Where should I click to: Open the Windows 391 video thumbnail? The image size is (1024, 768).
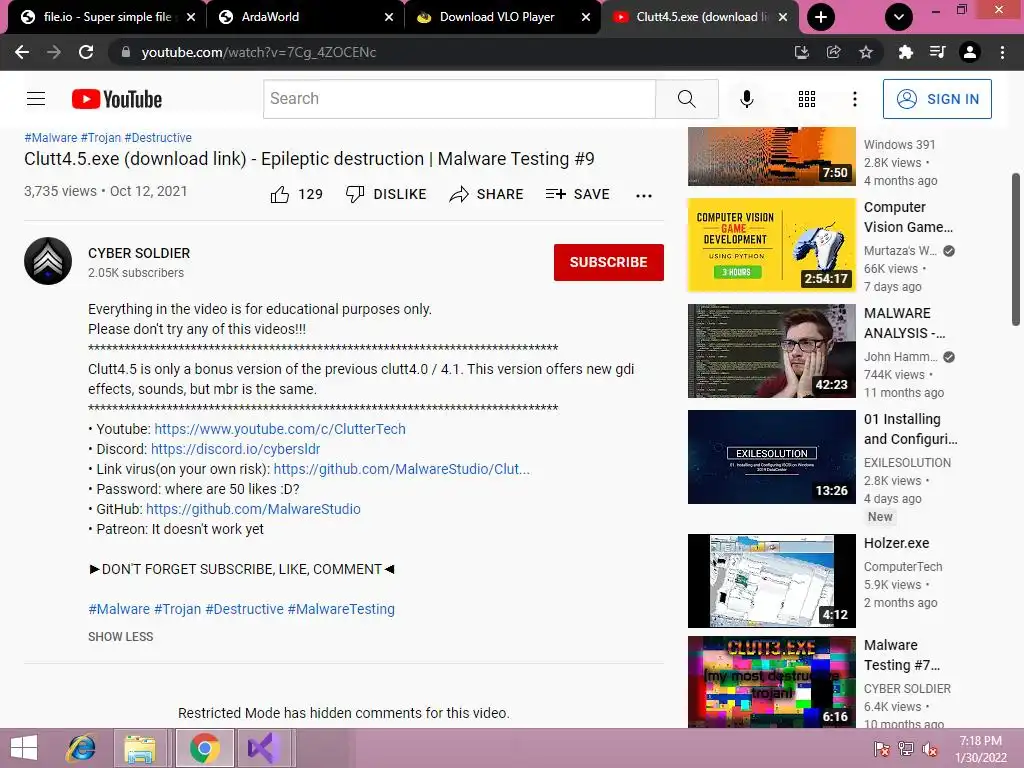click(x=771, y=157)
